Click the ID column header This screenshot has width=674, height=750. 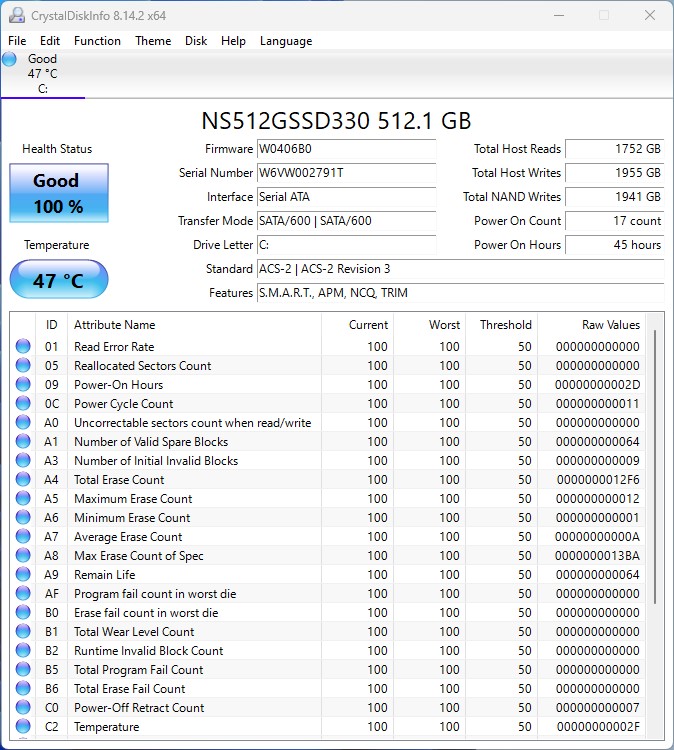52,325
